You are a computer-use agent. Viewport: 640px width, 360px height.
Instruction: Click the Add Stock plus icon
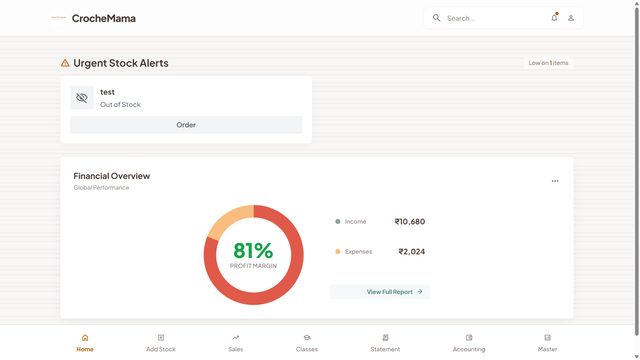point(161,338)
